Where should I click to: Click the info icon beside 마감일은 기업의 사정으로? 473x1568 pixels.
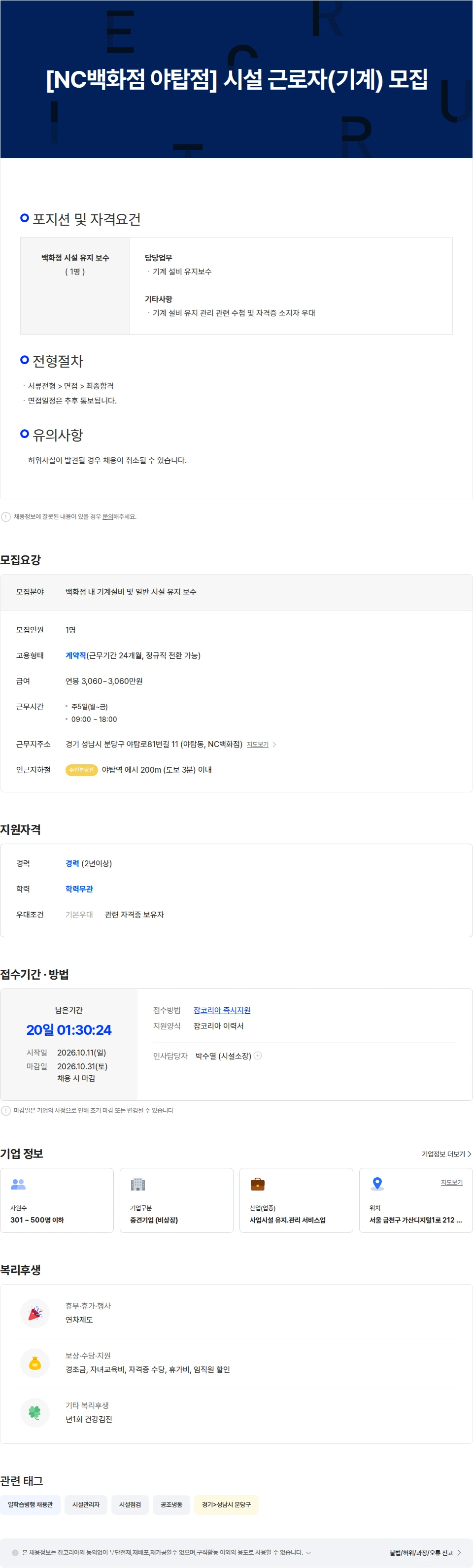[x=6, y=1110]
